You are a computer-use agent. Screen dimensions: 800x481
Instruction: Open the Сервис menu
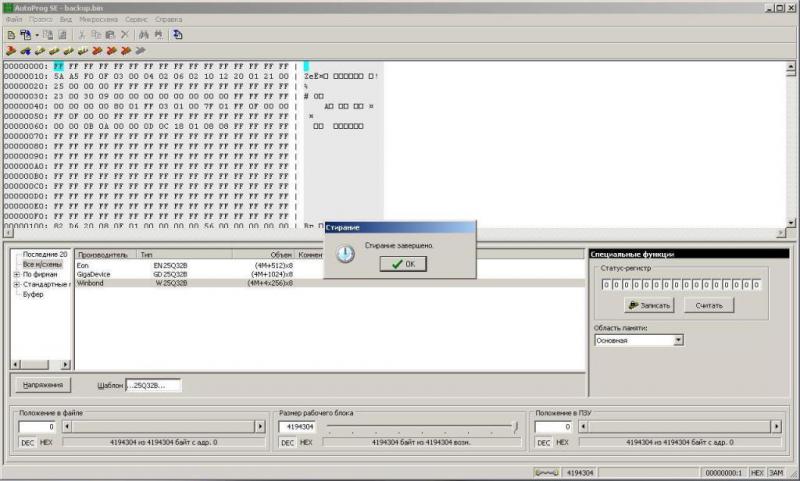tap(136, 19)
